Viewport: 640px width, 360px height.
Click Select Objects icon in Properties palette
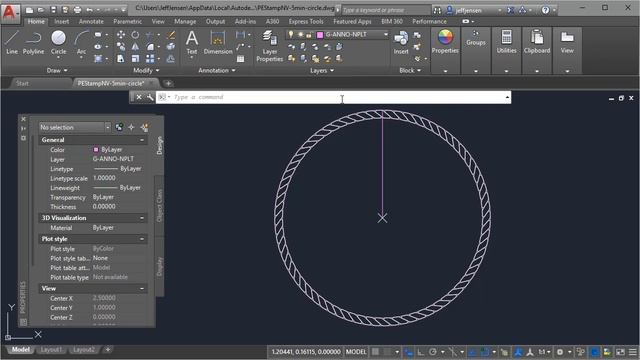(131, 127)
